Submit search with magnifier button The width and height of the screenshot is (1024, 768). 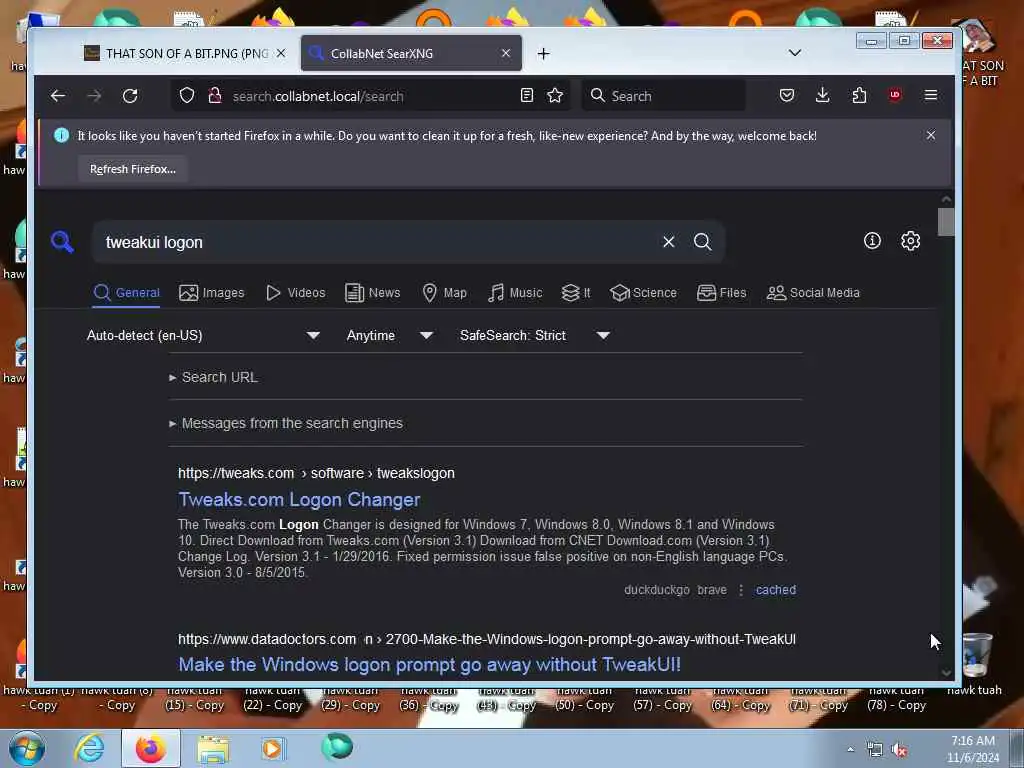coord(703,242)
